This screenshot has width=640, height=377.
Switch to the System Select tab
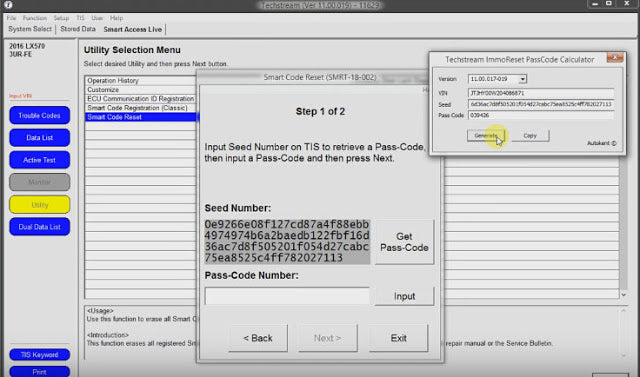tap(30, 29)
